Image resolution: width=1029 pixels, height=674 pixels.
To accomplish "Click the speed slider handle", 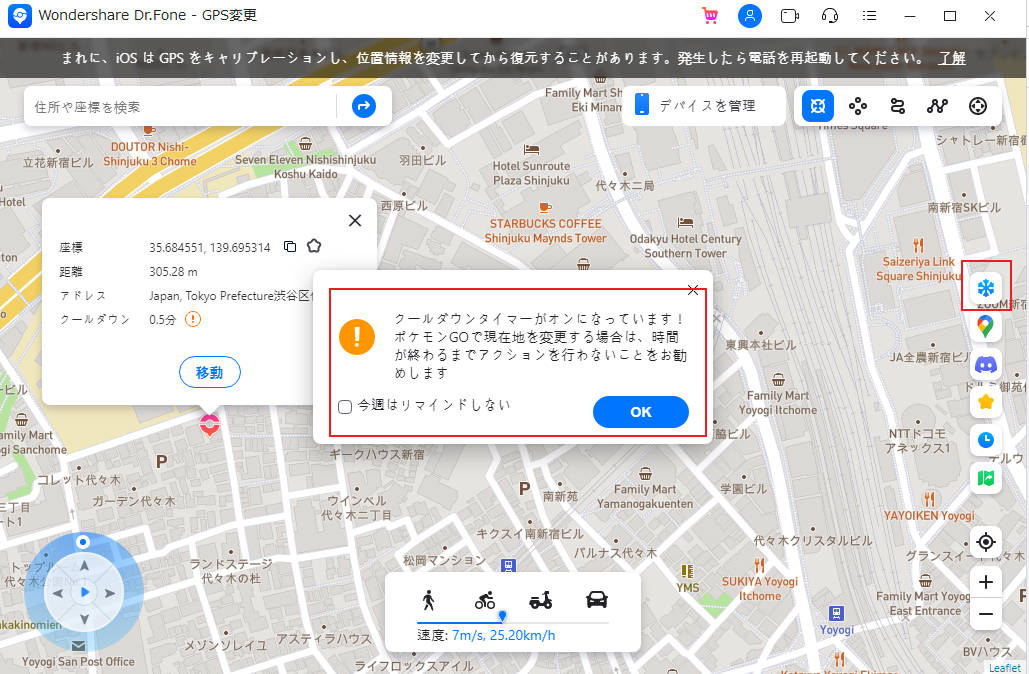I will [502, 616].
